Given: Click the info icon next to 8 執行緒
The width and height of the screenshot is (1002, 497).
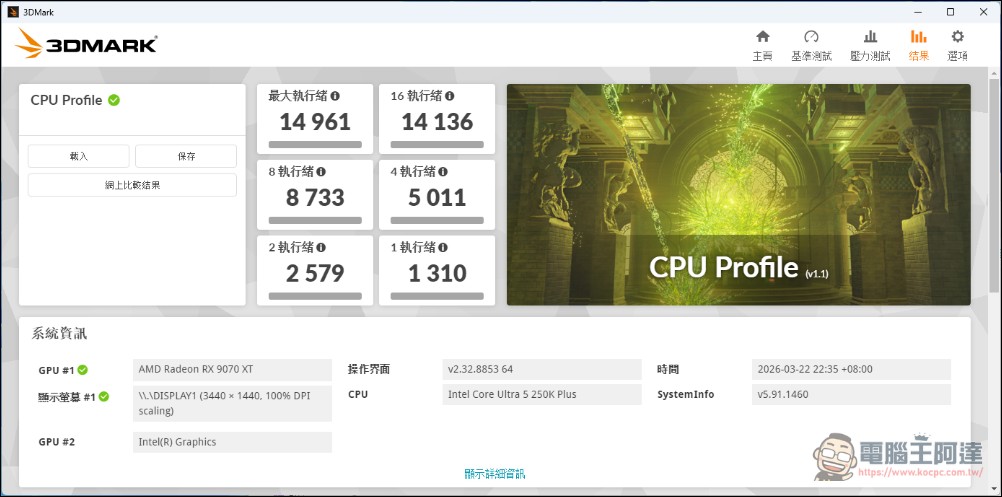Looking at the screenshot, I should 321,172.
